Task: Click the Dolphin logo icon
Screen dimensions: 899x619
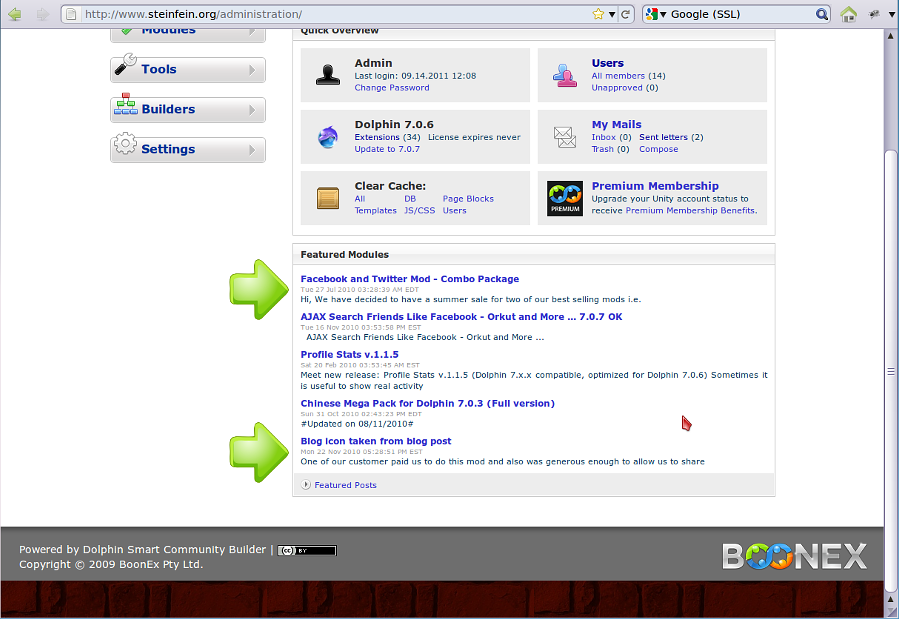Action: 328,137
